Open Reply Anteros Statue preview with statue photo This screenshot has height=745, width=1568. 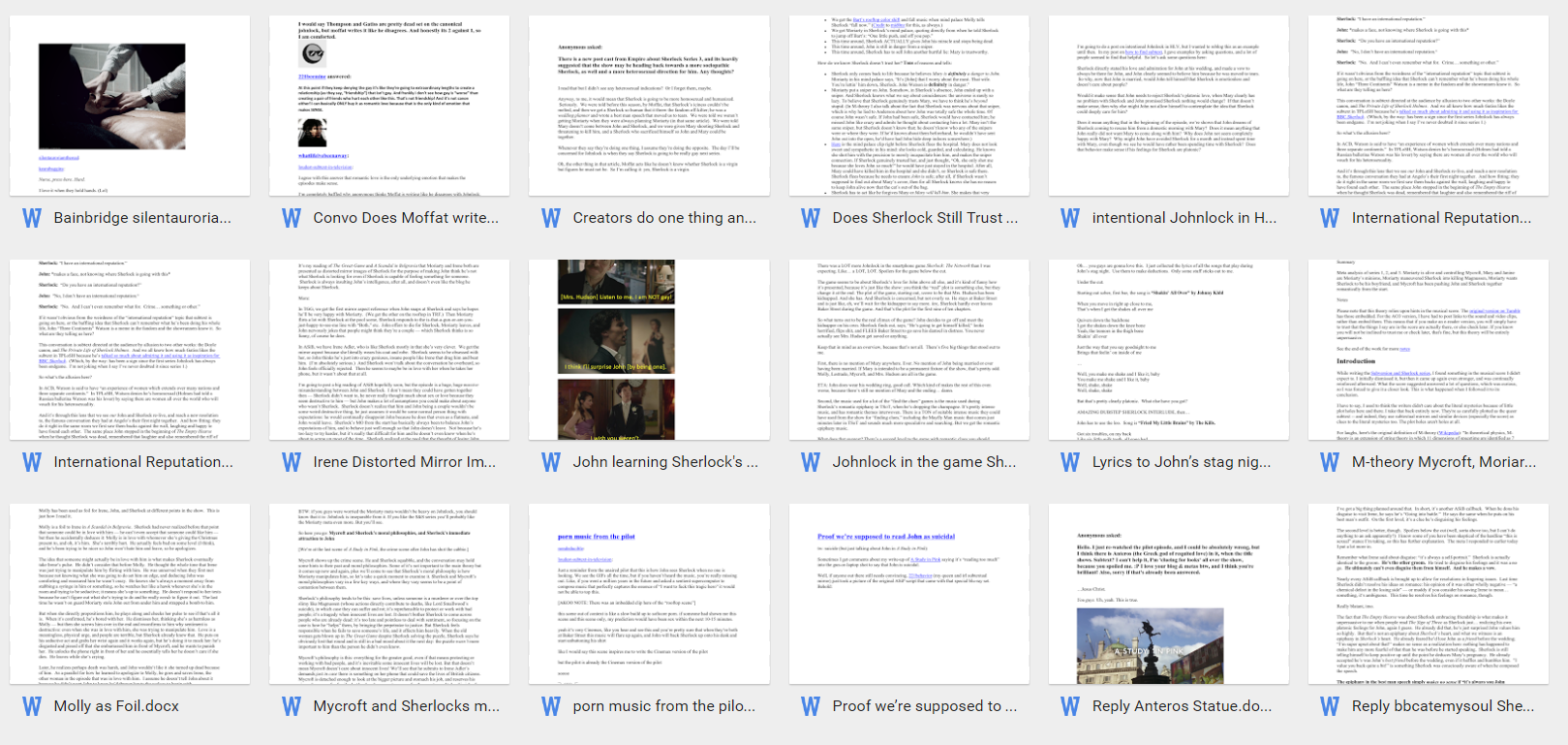pyautogui.click(x=1169, y=594)
